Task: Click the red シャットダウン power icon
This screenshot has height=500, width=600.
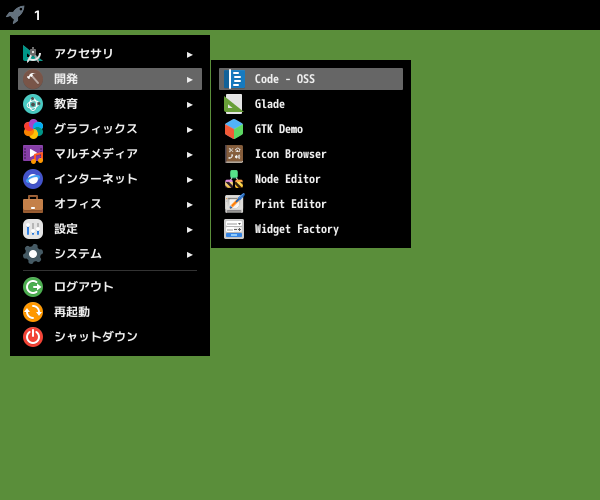Action: click(33, 337)
